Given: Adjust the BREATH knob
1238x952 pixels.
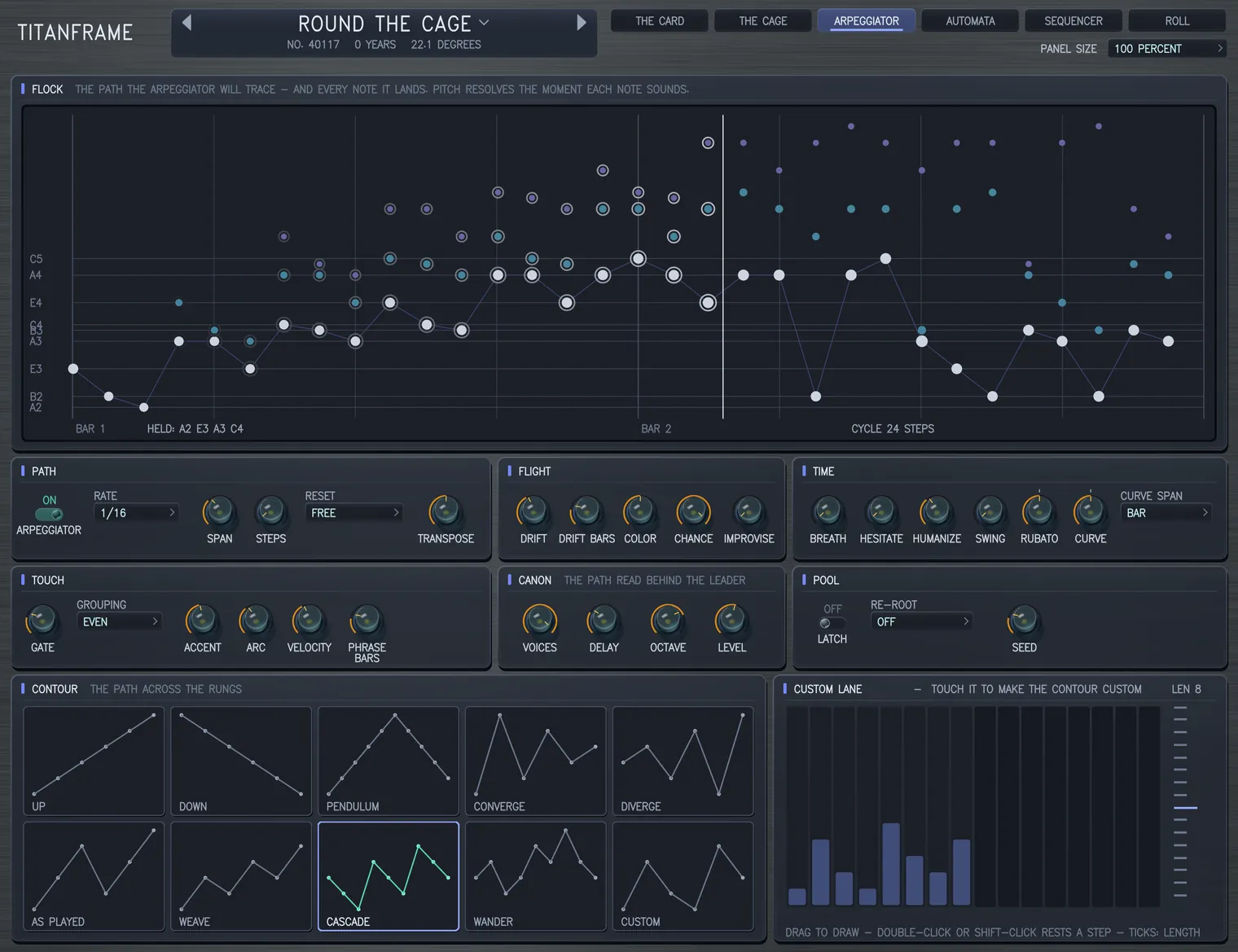Looking at the screenshot, I should point(828,511).
